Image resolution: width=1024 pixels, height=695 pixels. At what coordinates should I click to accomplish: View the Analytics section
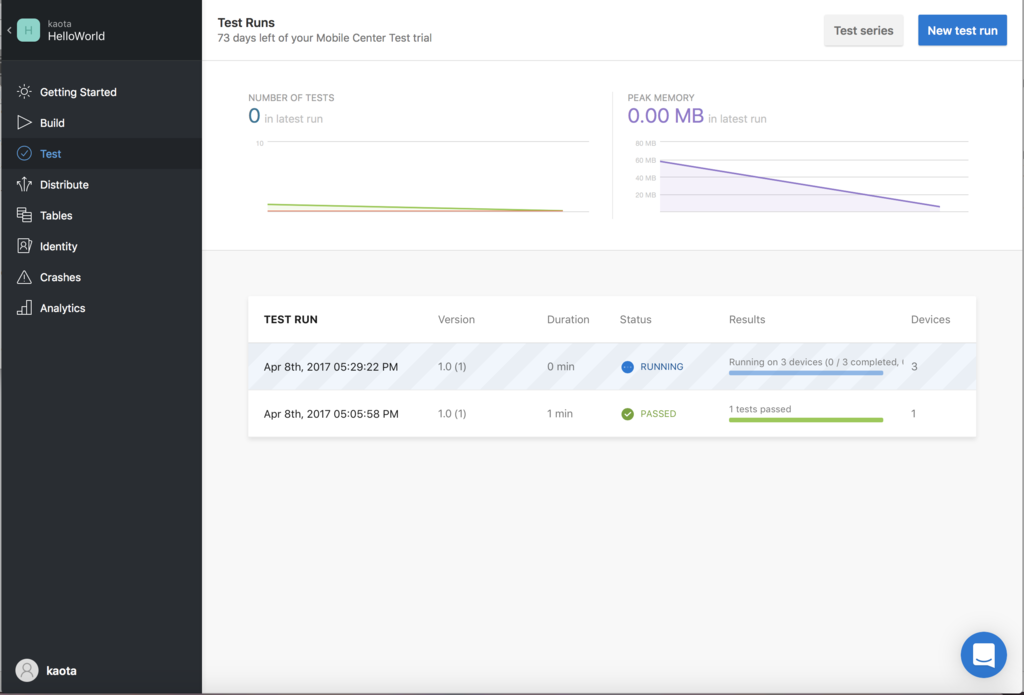[101, 308]
